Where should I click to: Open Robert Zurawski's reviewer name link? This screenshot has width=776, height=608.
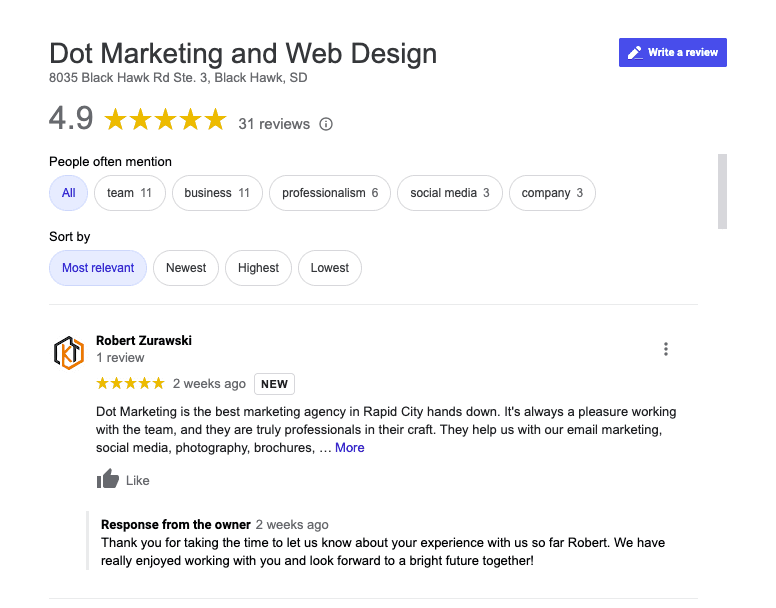coord(144,340)
